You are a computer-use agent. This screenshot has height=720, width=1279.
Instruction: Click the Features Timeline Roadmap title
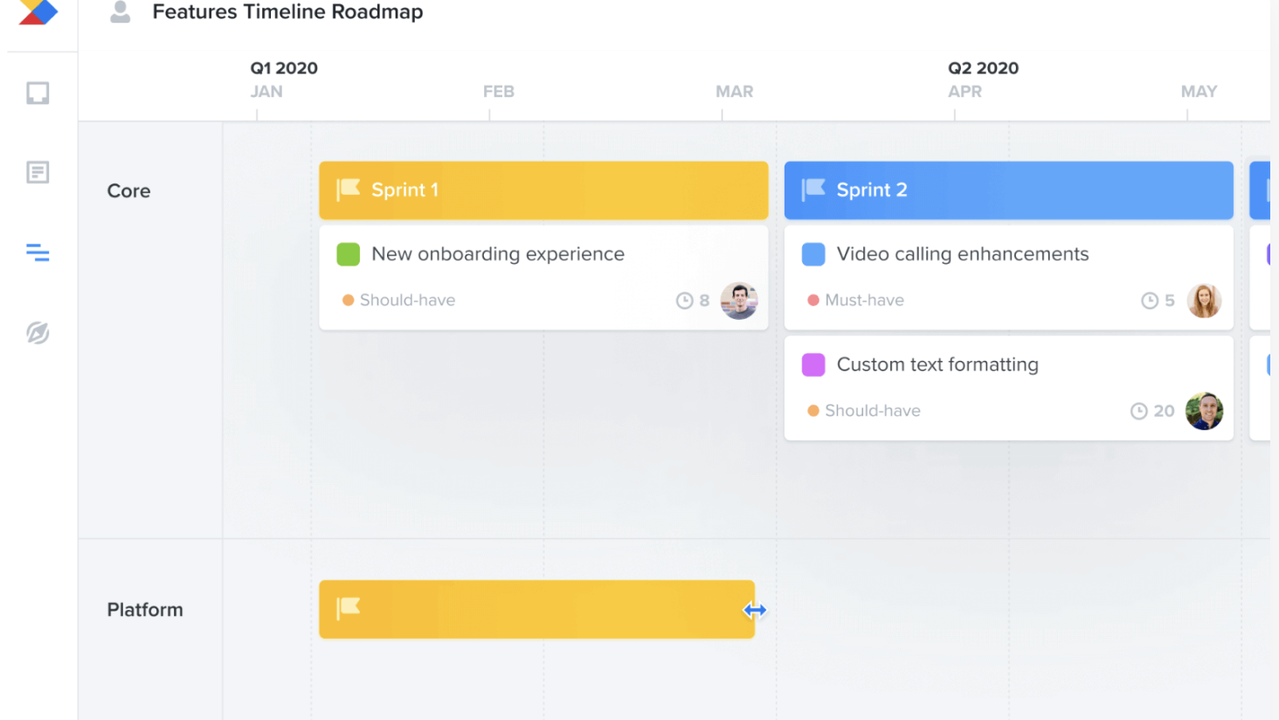[287, 12]
